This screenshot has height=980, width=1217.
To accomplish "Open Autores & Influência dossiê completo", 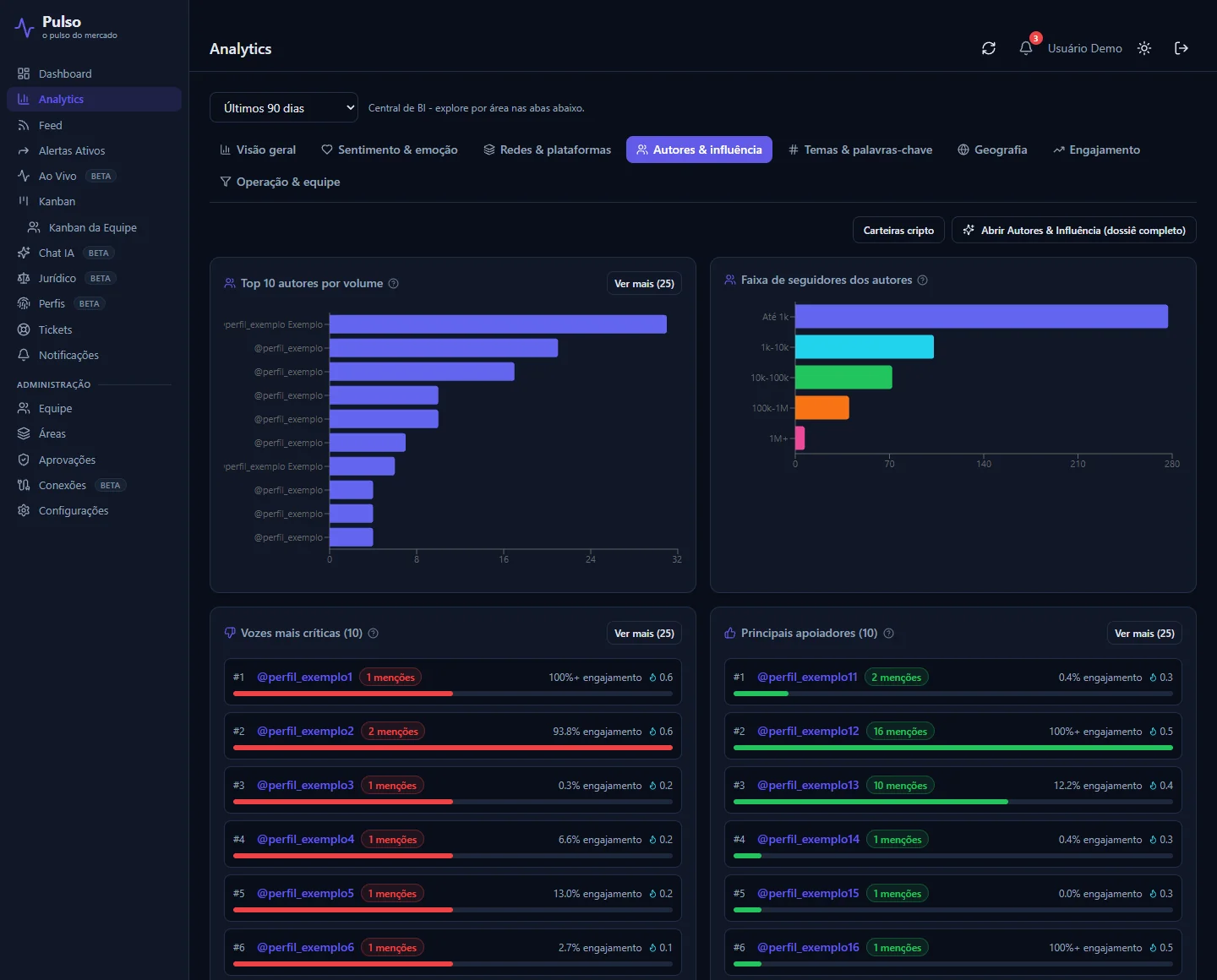I will [x=1074, y=230].
